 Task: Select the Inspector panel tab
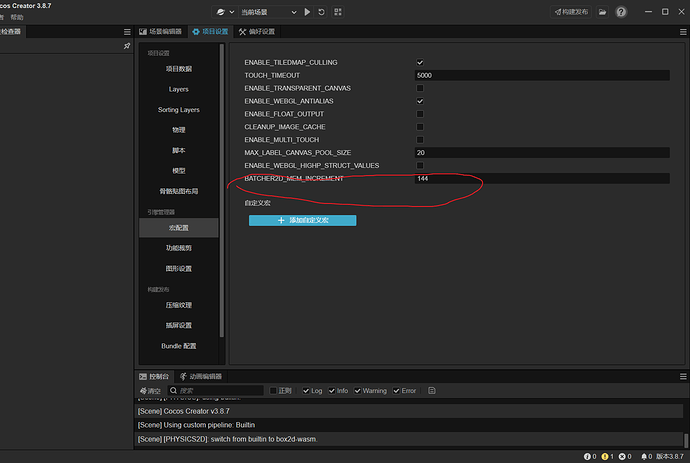click(11, 31)
